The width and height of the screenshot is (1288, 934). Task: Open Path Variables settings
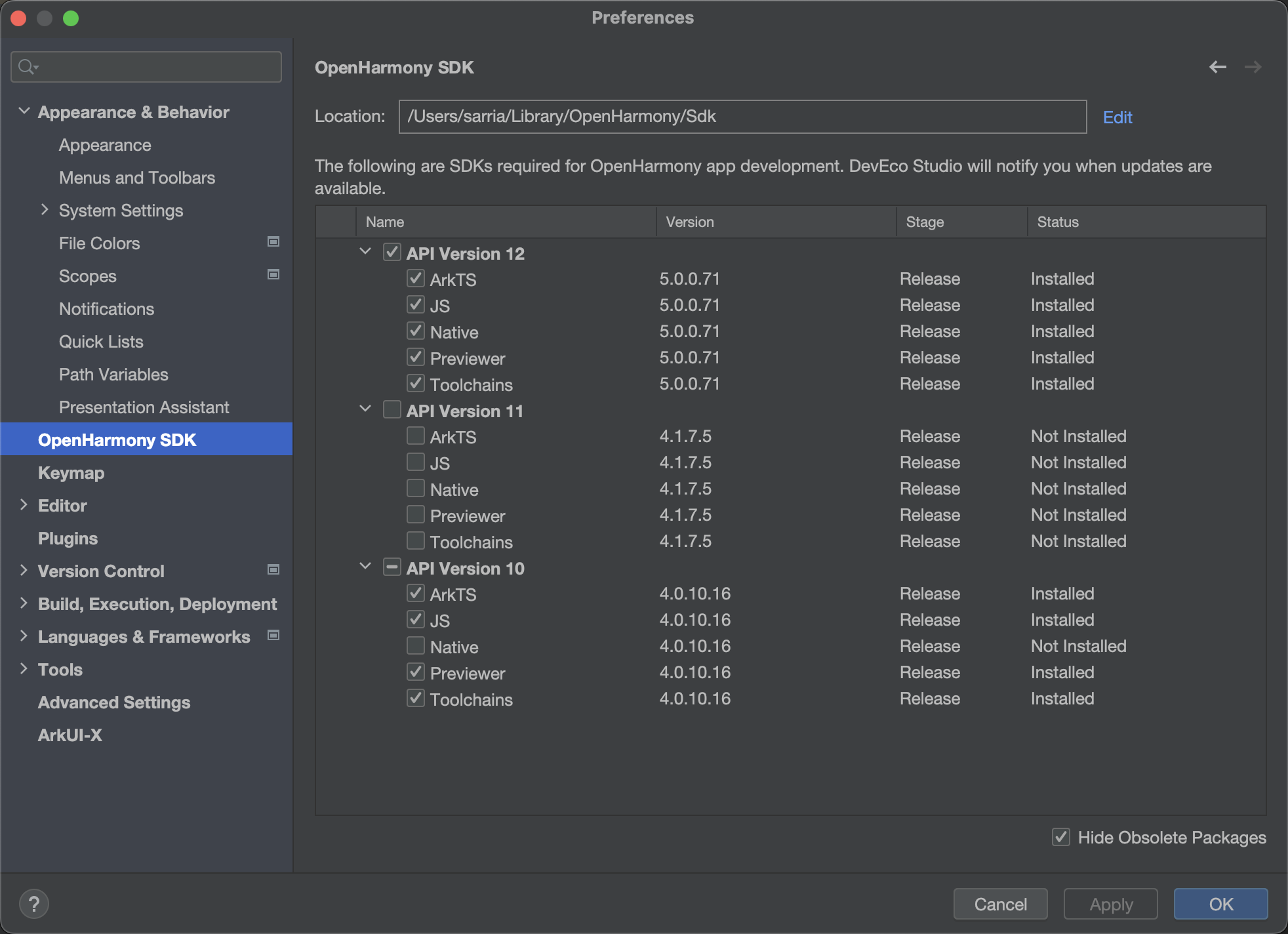click(113, 375)
